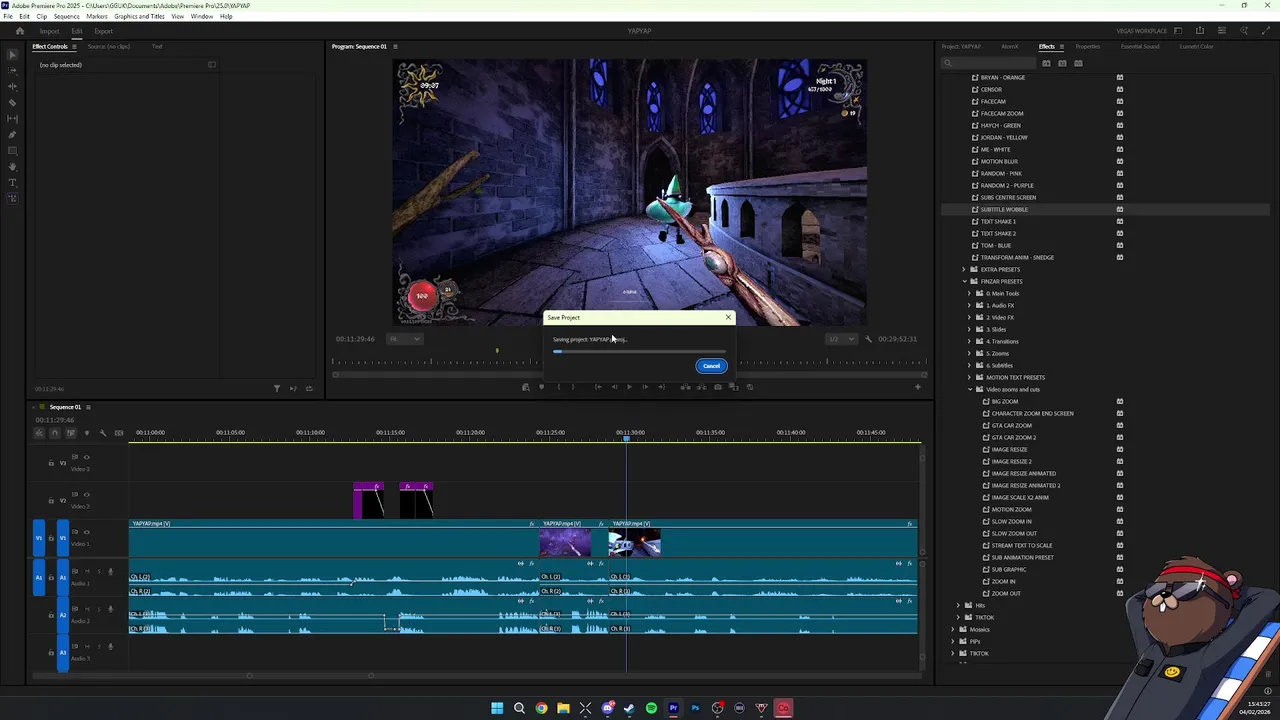Viewport: 1280px width, 720px height.
Task: Filter YUV effects icon
Action: pos(1078,63)
